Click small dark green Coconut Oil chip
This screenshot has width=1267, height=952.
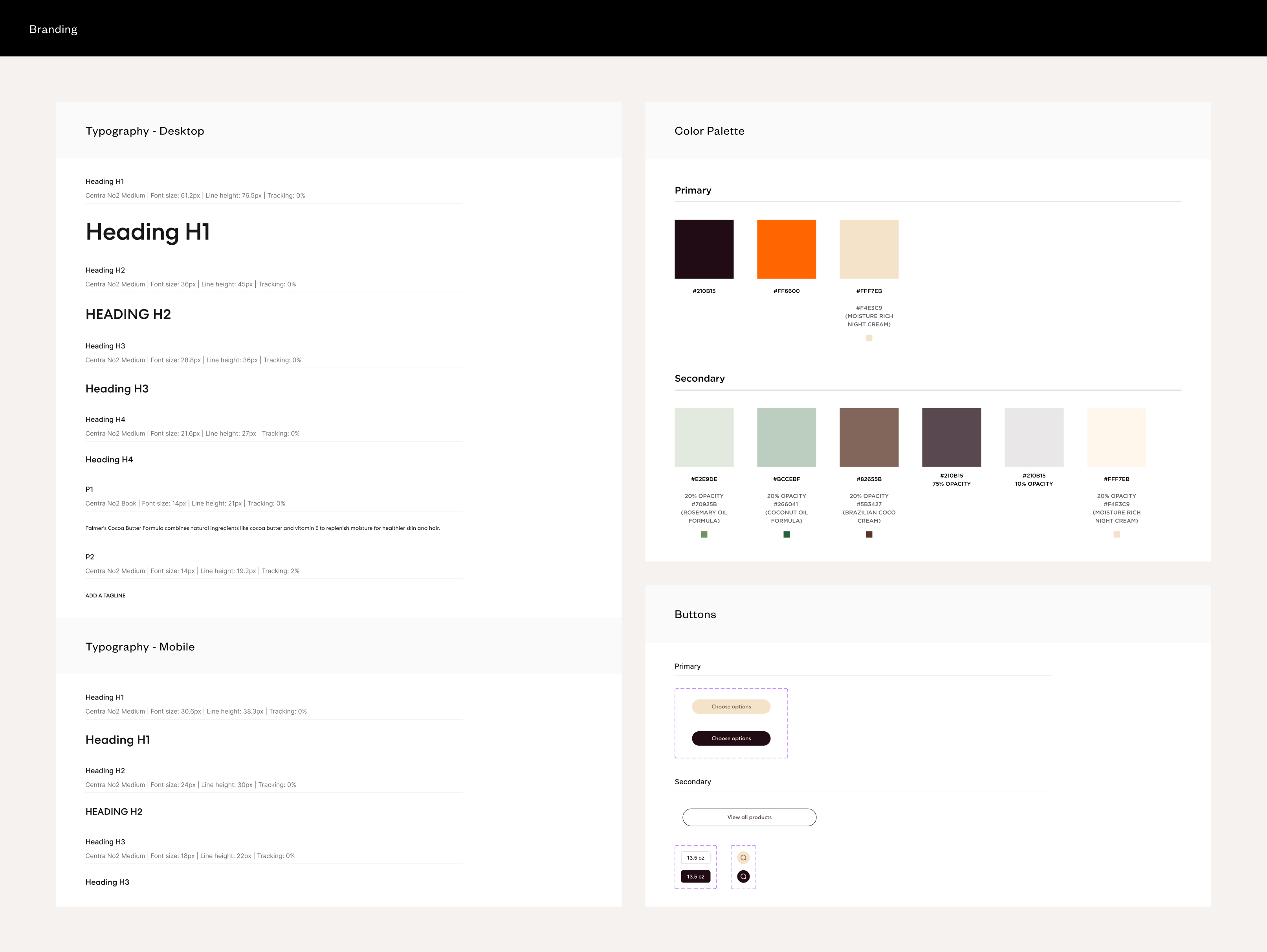pos(787,534)
